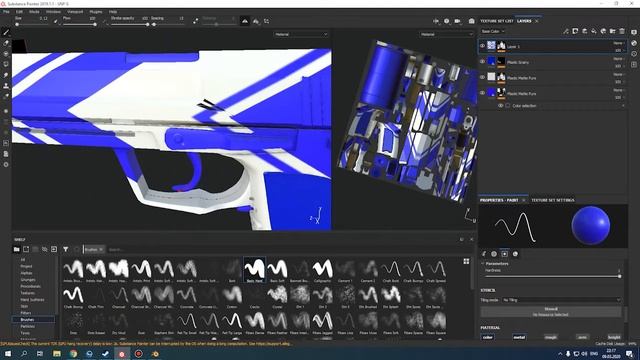Select the Material Picker tool in left toolbar
Image resolution: width=640 pixels, height=360 pixels.
[6, 96]
